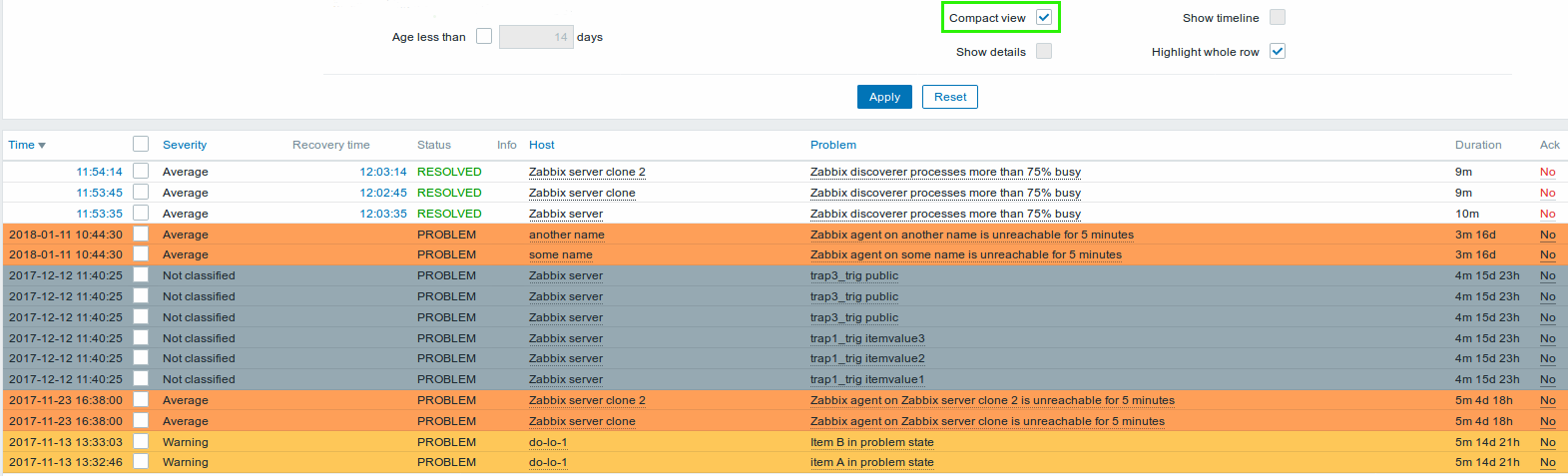Image resolution: width=1568 pixels, height=476 pixels.
Task: Open the 11:54:14 time link
Action: tap(100, 172)
